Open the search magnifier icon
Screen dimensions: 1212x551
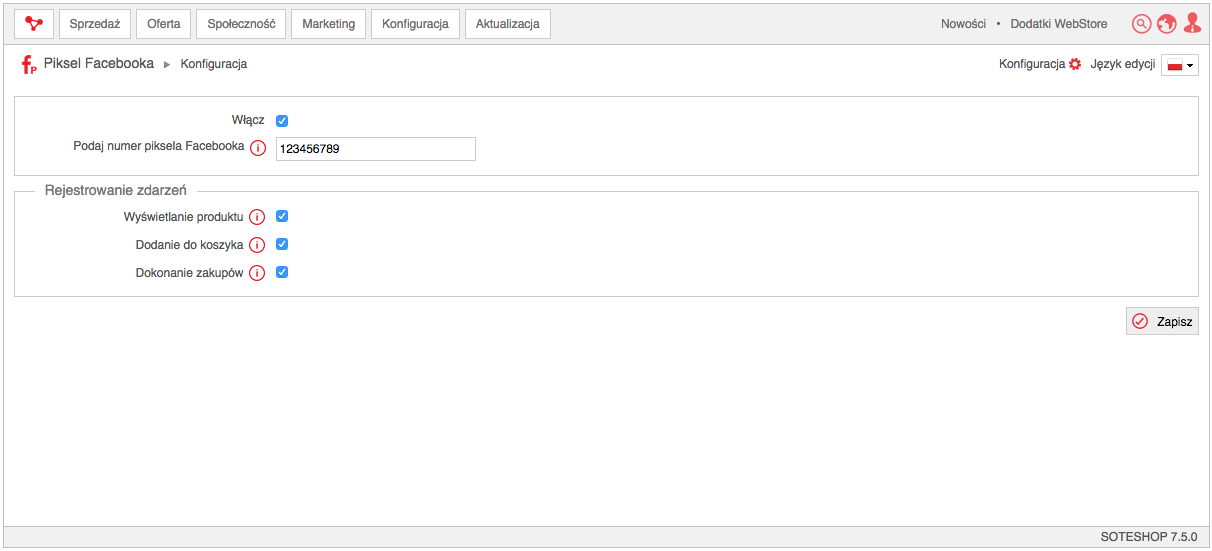(x=1141, y=24)
